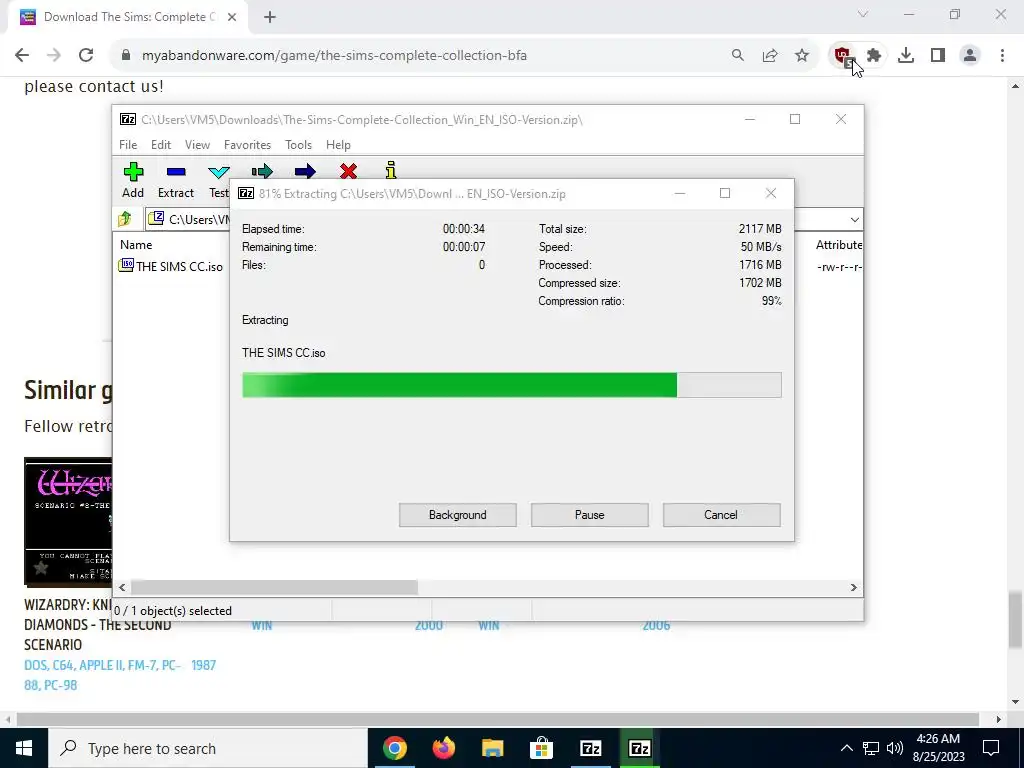
Task: Click the Background button in extraction dialog
Action: (x=458, y=515)
